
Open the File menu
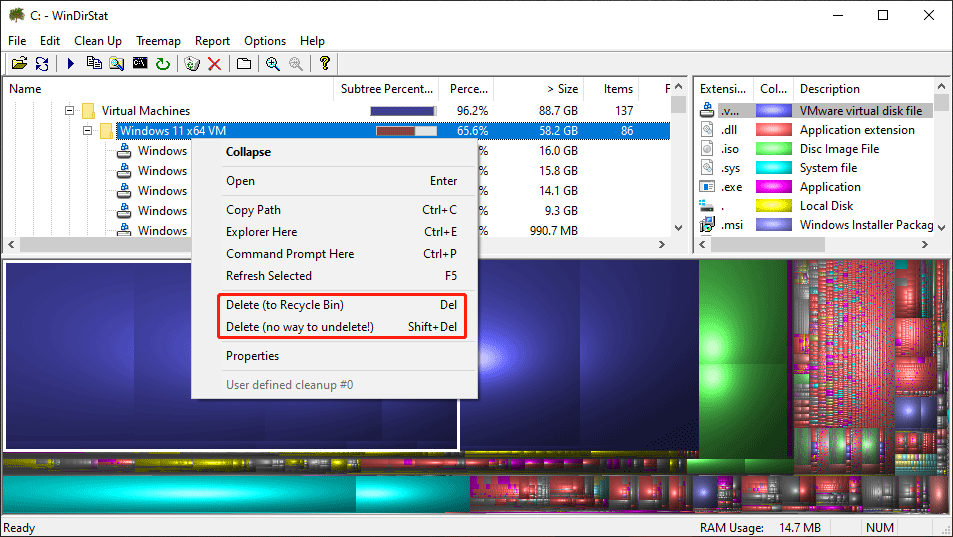17,41
